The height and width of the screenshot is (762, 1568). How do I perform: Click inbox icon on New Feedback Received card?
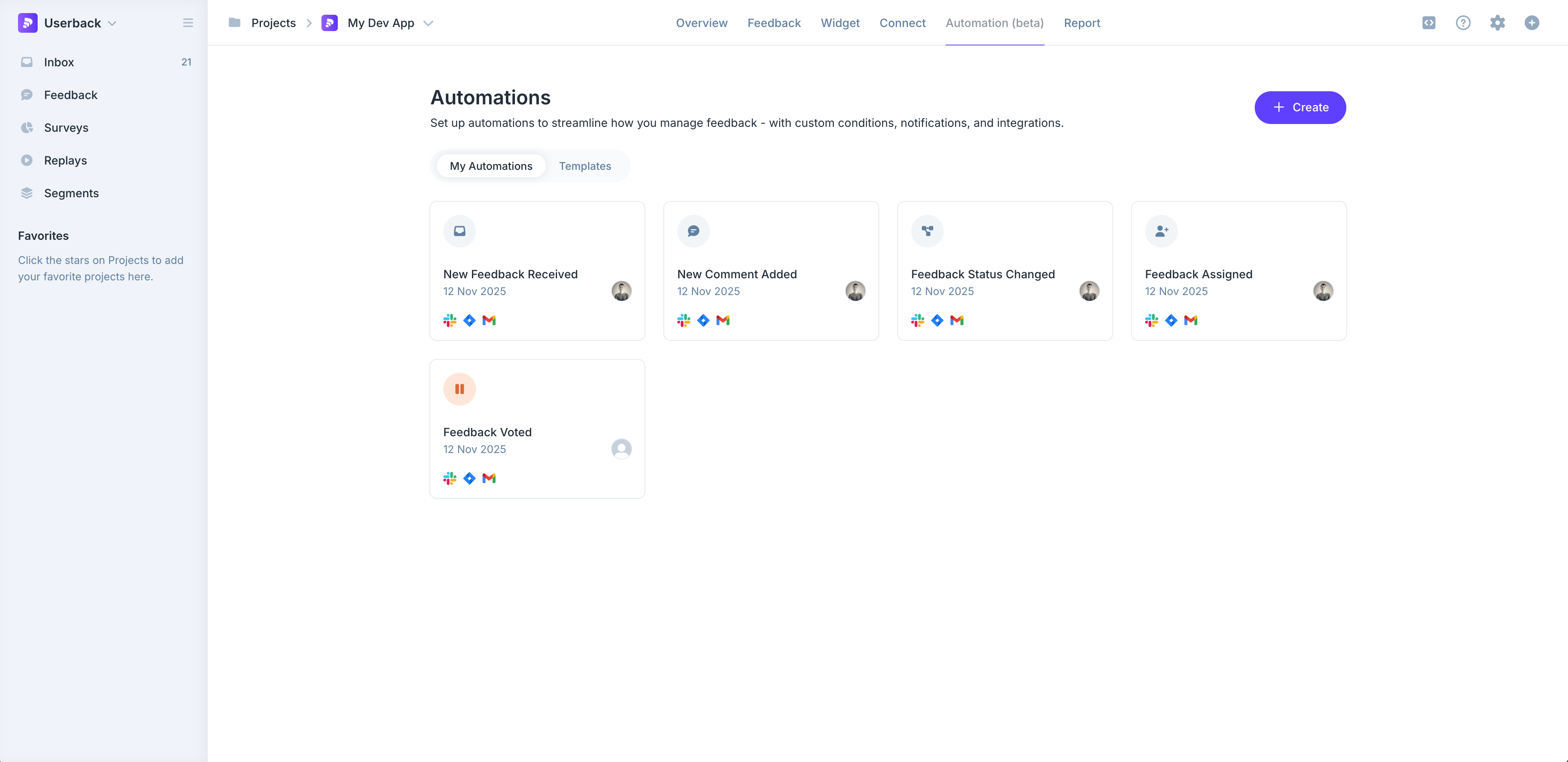460,232
